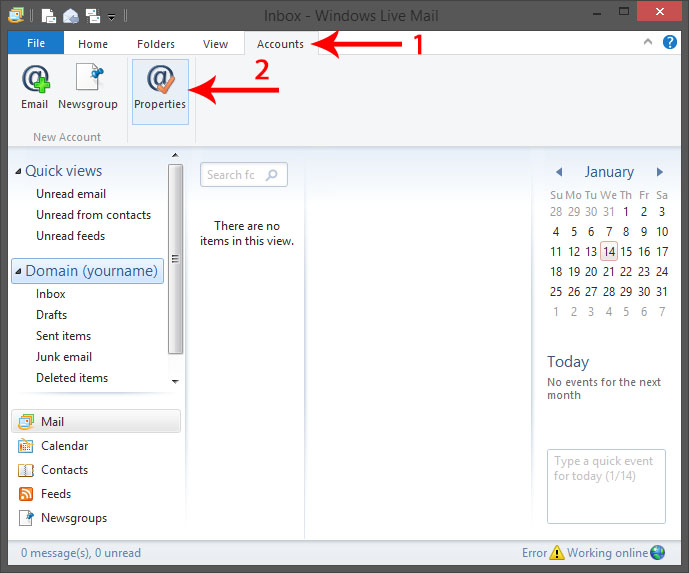Add a Newsgroup account

(x=88, y=87)
